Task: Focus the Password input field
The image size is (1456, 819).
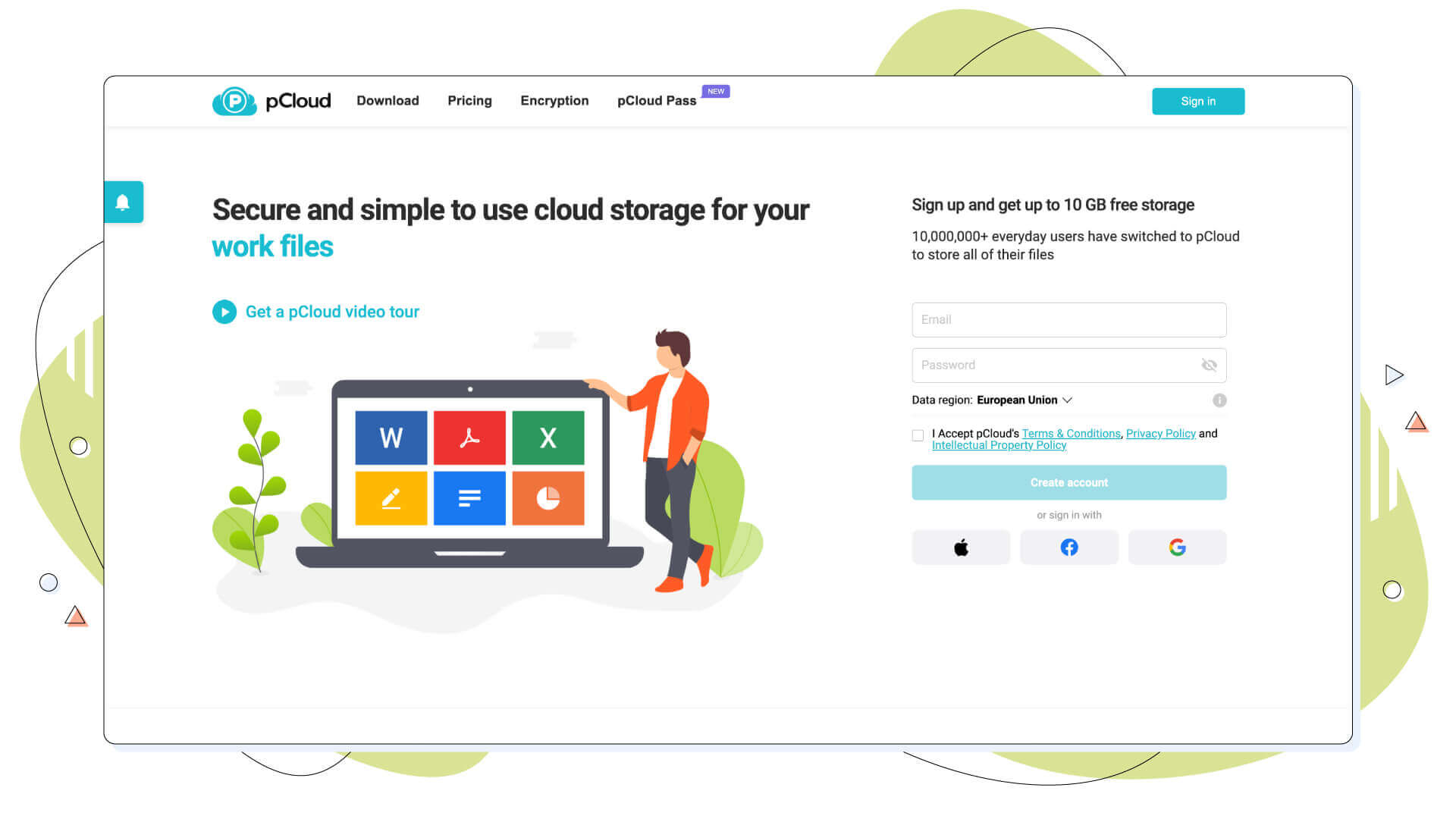Action: click(1069, 366)
